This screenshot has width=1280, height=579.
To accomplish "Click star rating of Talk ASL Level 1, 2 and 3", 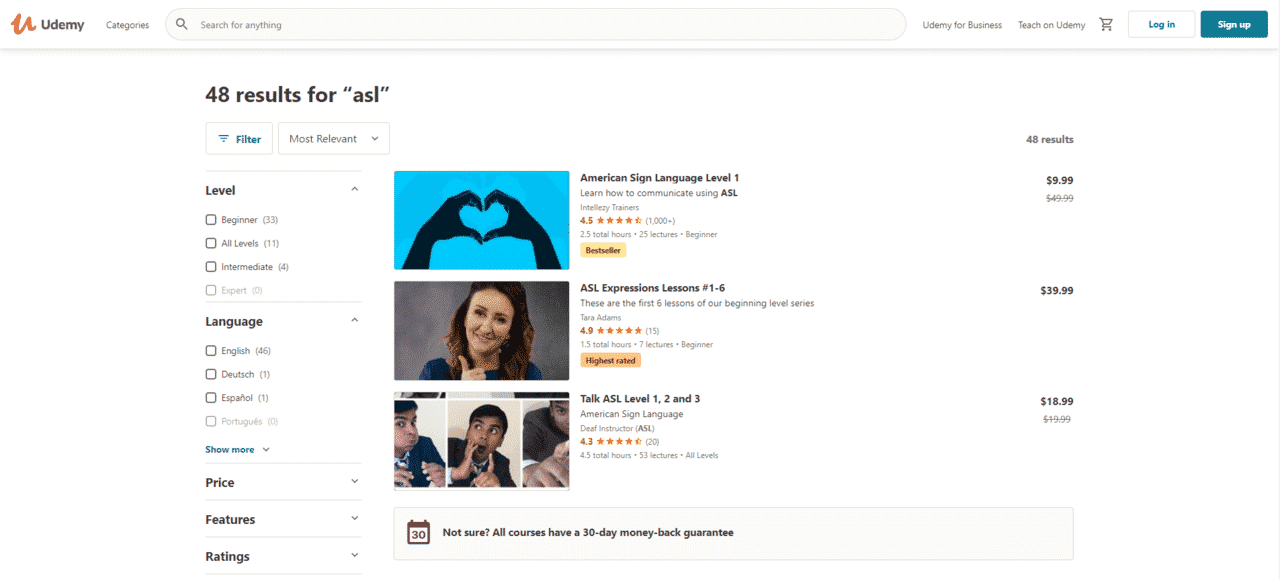I will tap(619, 441).
